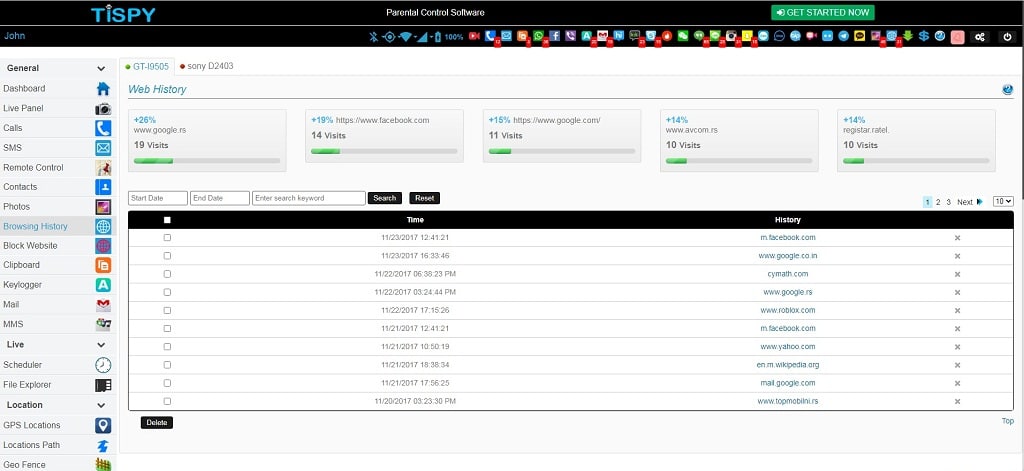Go to page 2 of results
1024x471 pixels.
tap(938, 203)
